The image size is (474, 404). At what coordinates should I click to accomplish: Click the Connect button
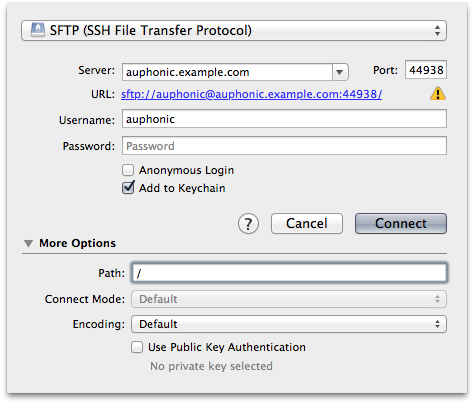(401, 224)
